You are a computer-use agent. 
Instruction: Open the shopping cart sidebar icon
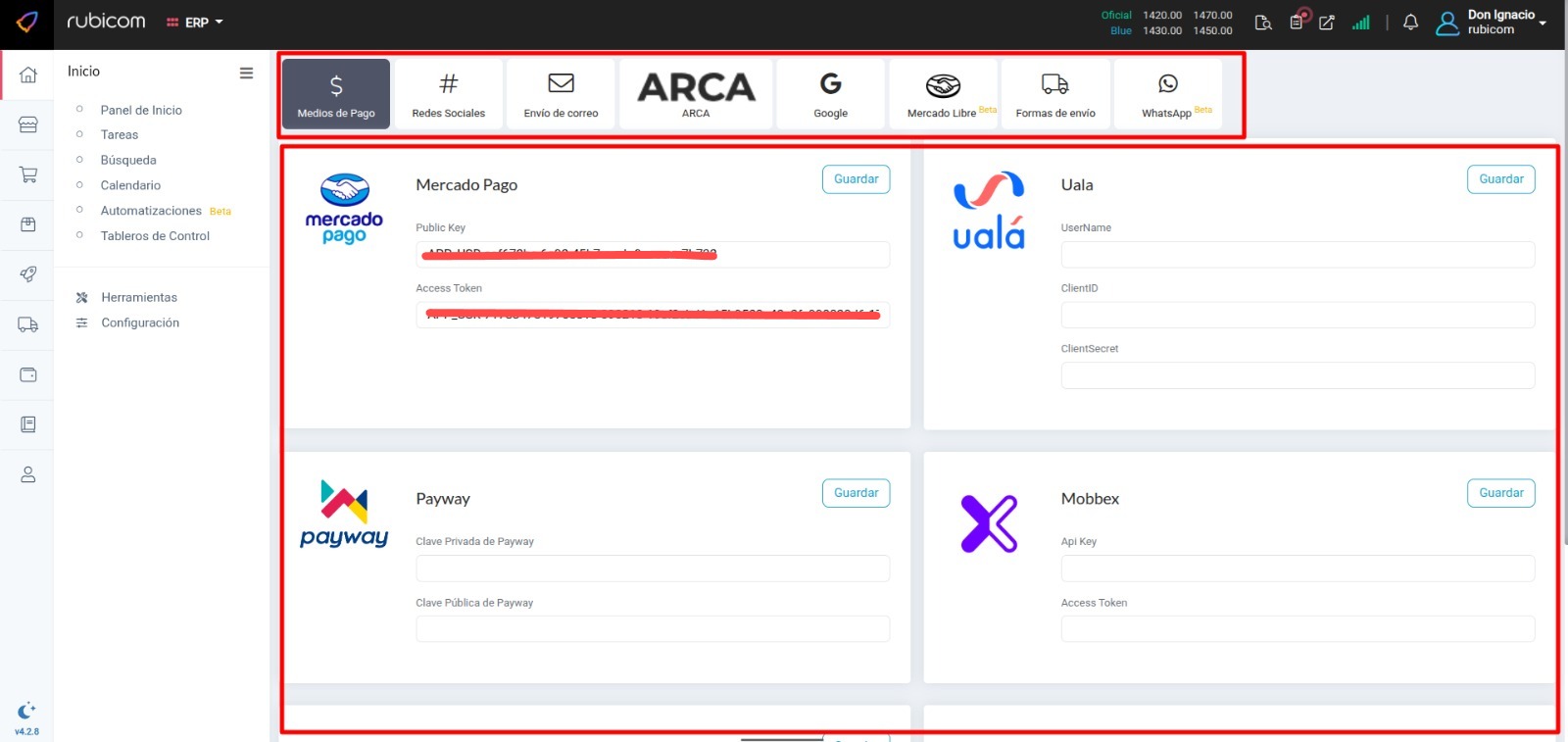[x=28, y=174]
